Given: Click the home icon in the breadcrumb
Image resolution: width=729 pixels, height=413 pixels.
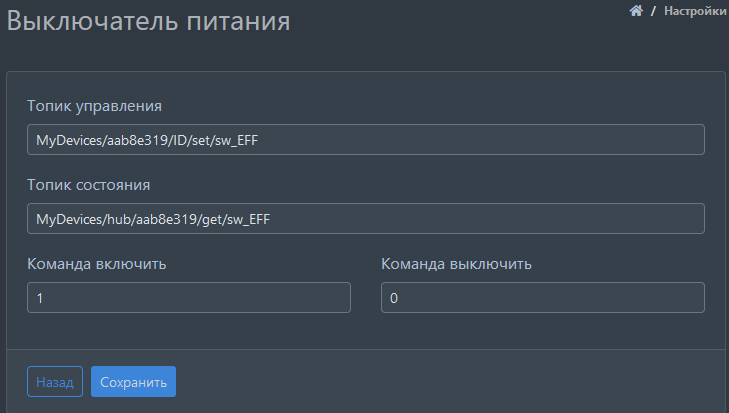Looking at the screenshot, I should (635, 11).
